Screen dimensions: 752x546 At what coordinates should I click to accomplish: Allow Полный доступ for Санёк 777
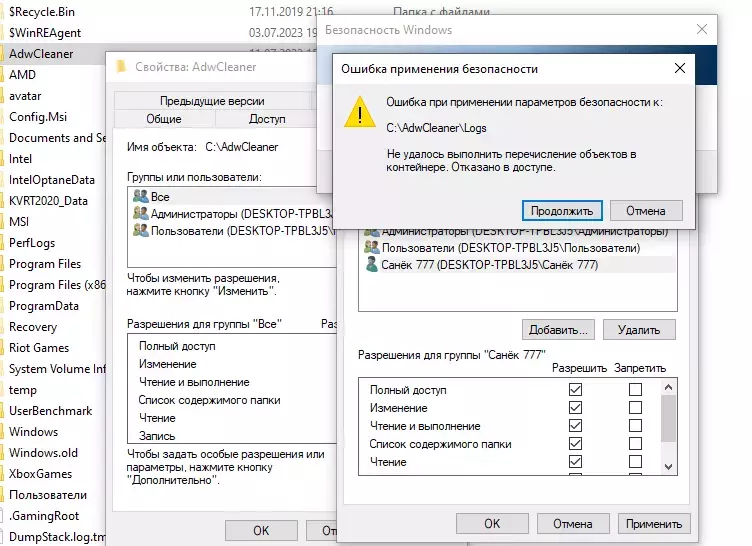coord(576,390)
